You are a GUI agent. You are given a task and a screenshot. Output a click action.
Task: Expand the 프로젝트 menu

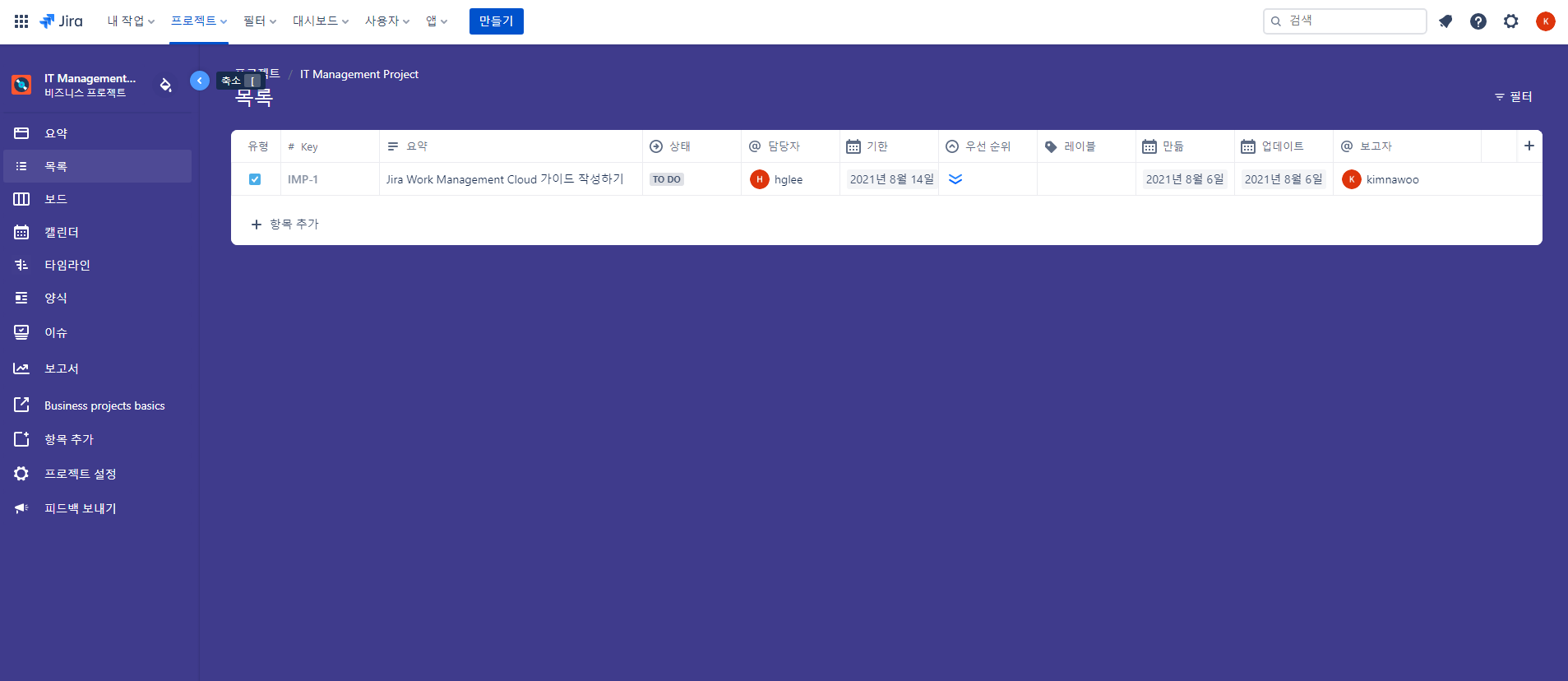pyautogui.click(x=199, y=21)
